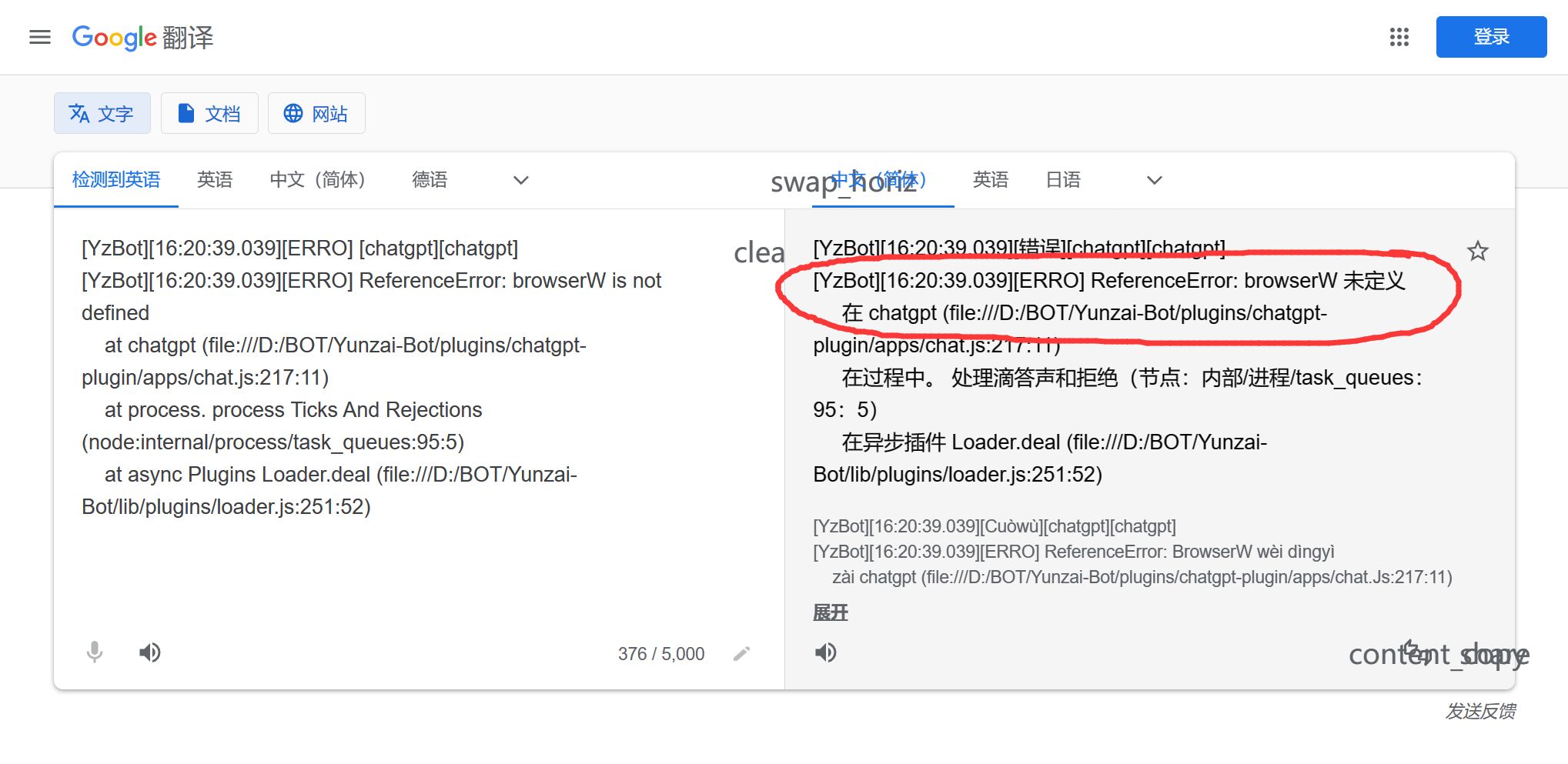Viewport: 1568px width, 764px height.
Task: Switch source language to 德语
Action: tap(430, 179)
